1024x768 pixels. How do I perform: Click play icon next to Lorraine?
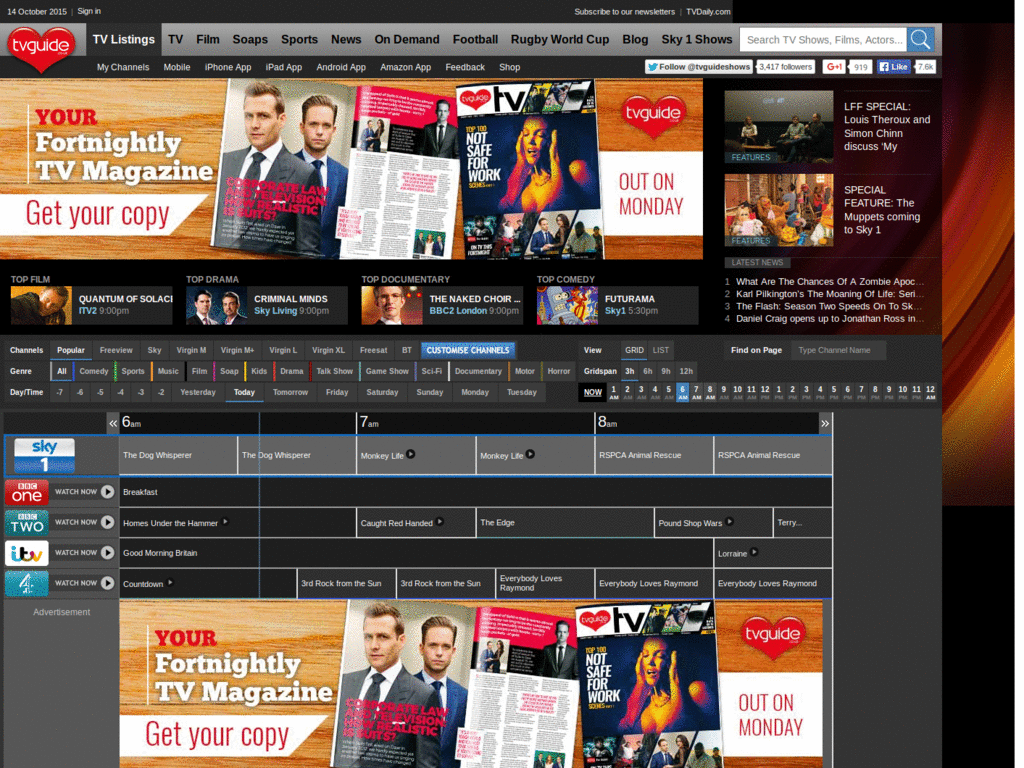(x=754, y=552)
